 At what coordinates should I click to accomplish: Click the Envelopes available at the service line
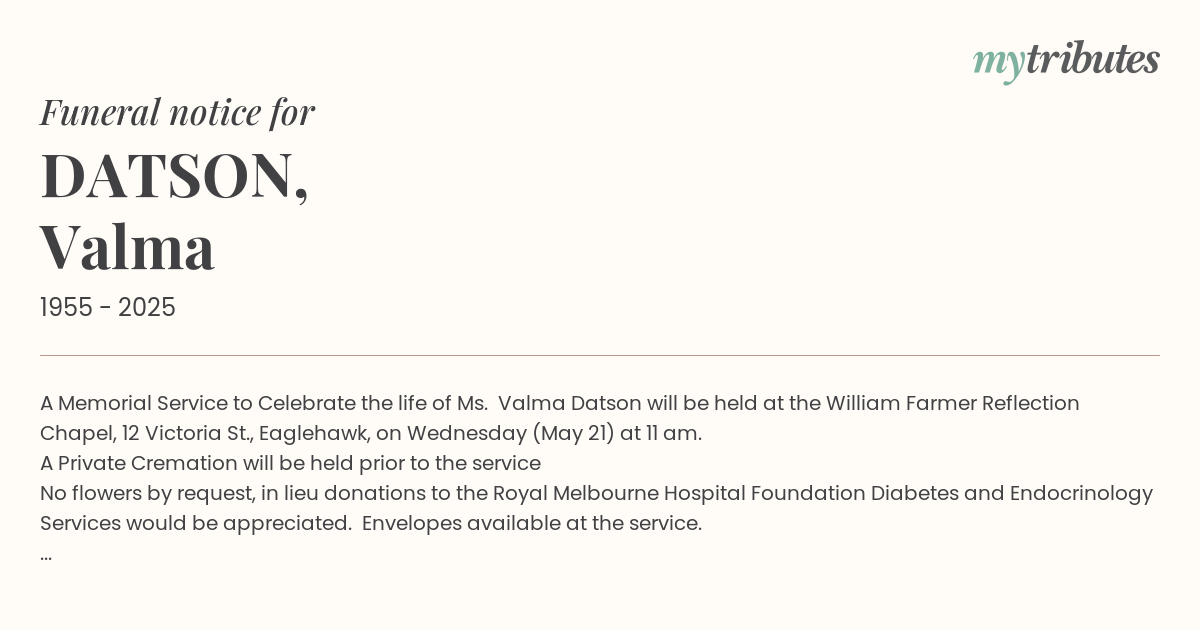pyautogui.click(x=532, y=524)
